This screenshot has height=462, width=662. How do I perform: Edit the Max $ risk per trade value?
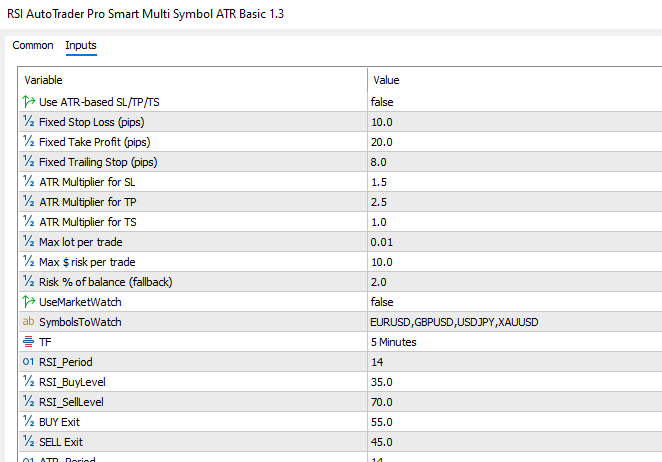pos(381,262)
